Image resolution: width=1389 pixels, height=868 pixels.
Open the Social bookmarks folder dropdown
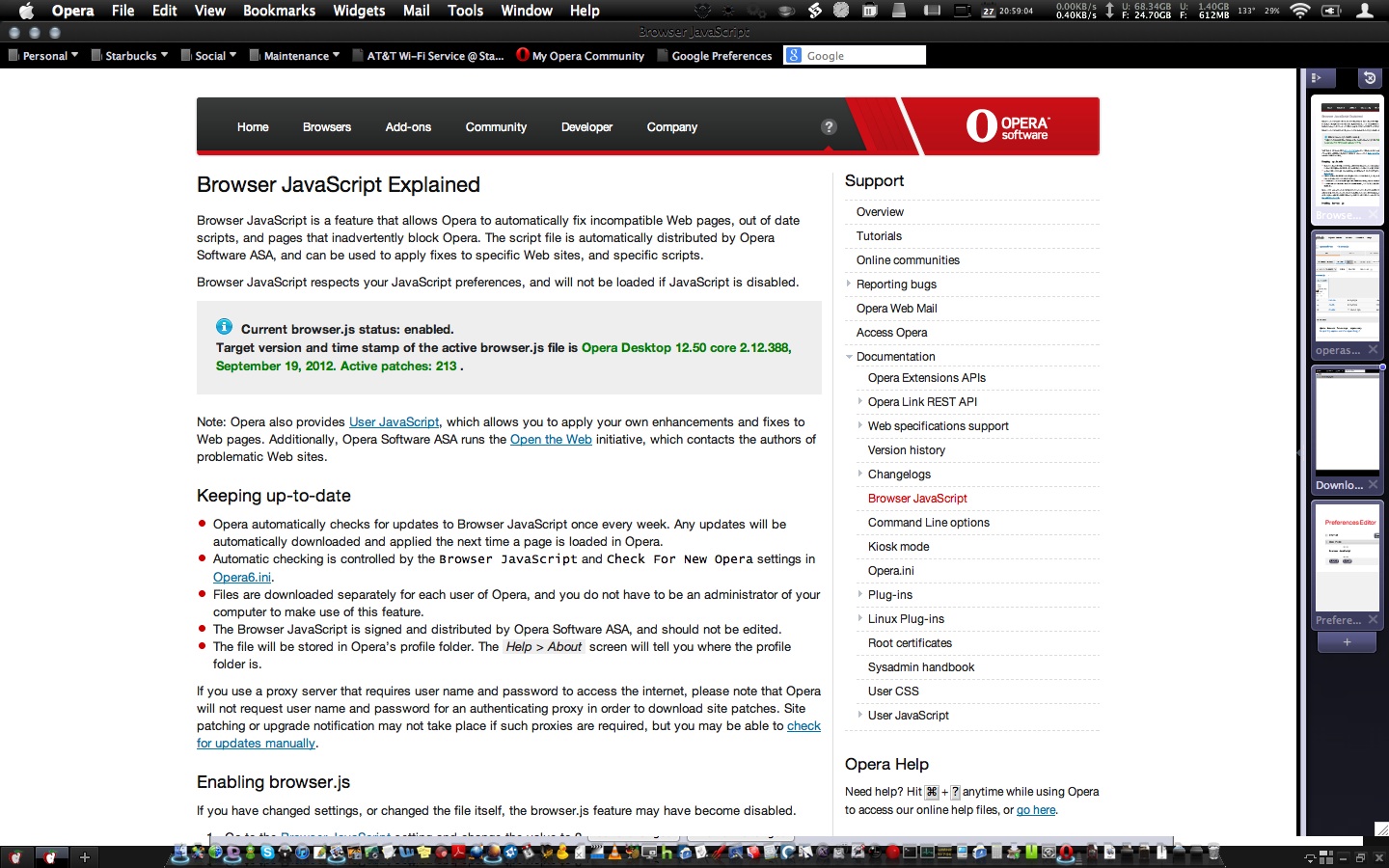208,56
